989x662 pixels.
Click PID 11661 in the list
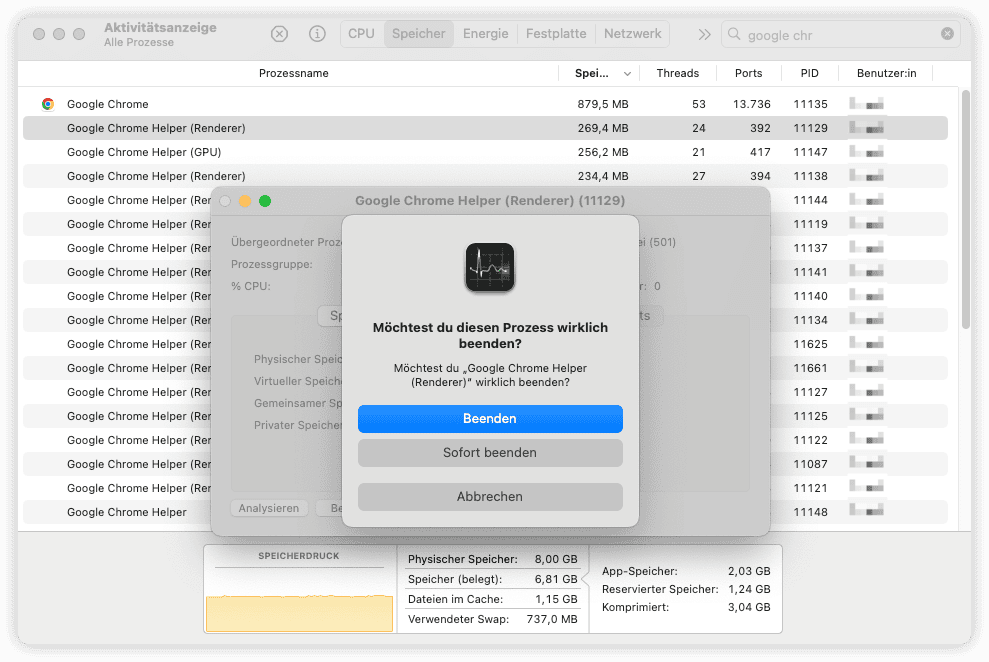tap(811, 368)
